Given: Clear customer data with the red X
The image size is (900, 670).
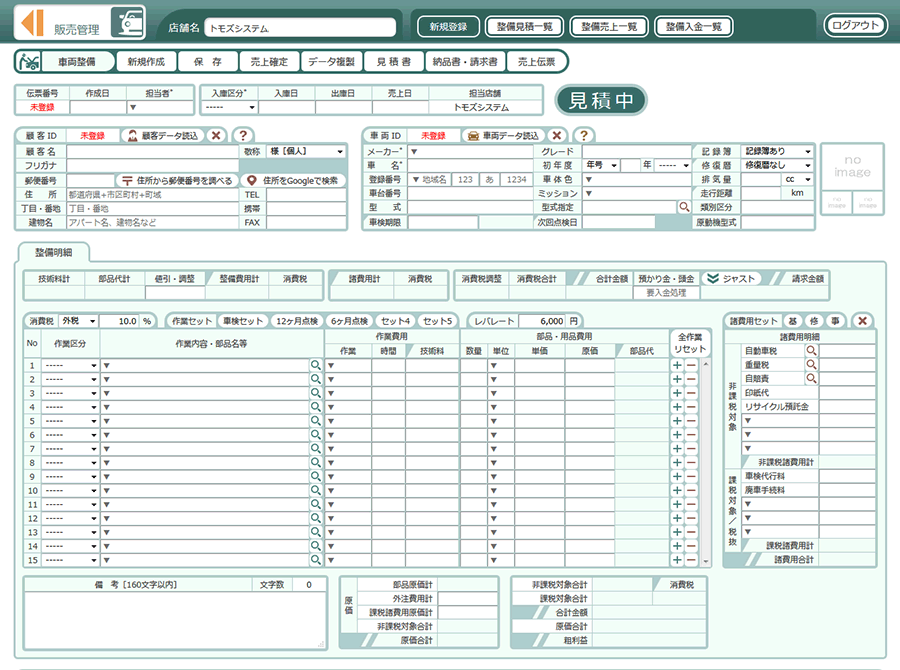Looking at the screenshot, I should tap(216, 135).
